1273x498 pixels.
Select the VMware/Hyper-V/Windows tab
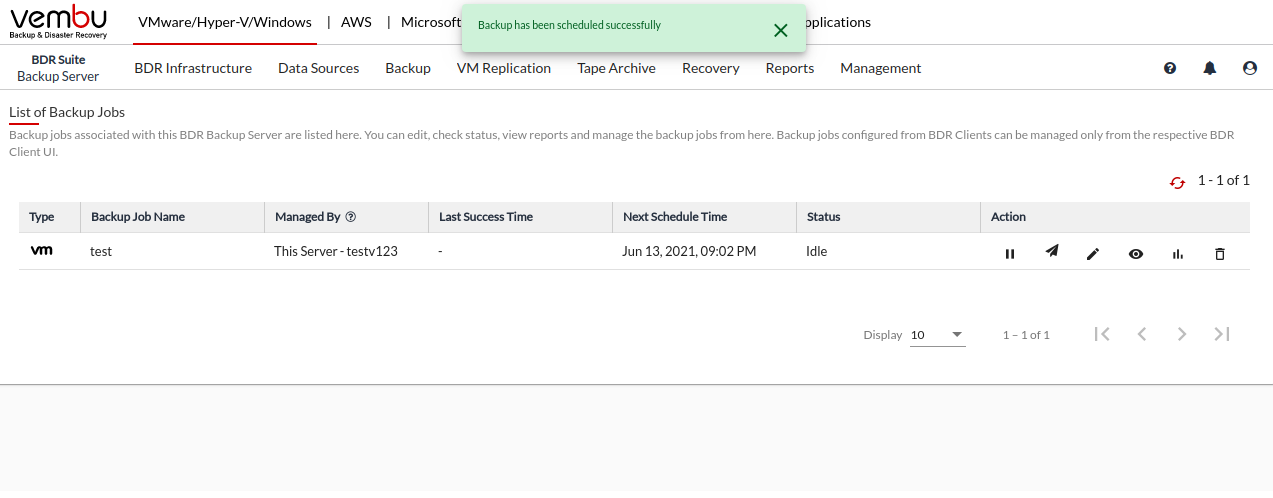click(225, 22)
